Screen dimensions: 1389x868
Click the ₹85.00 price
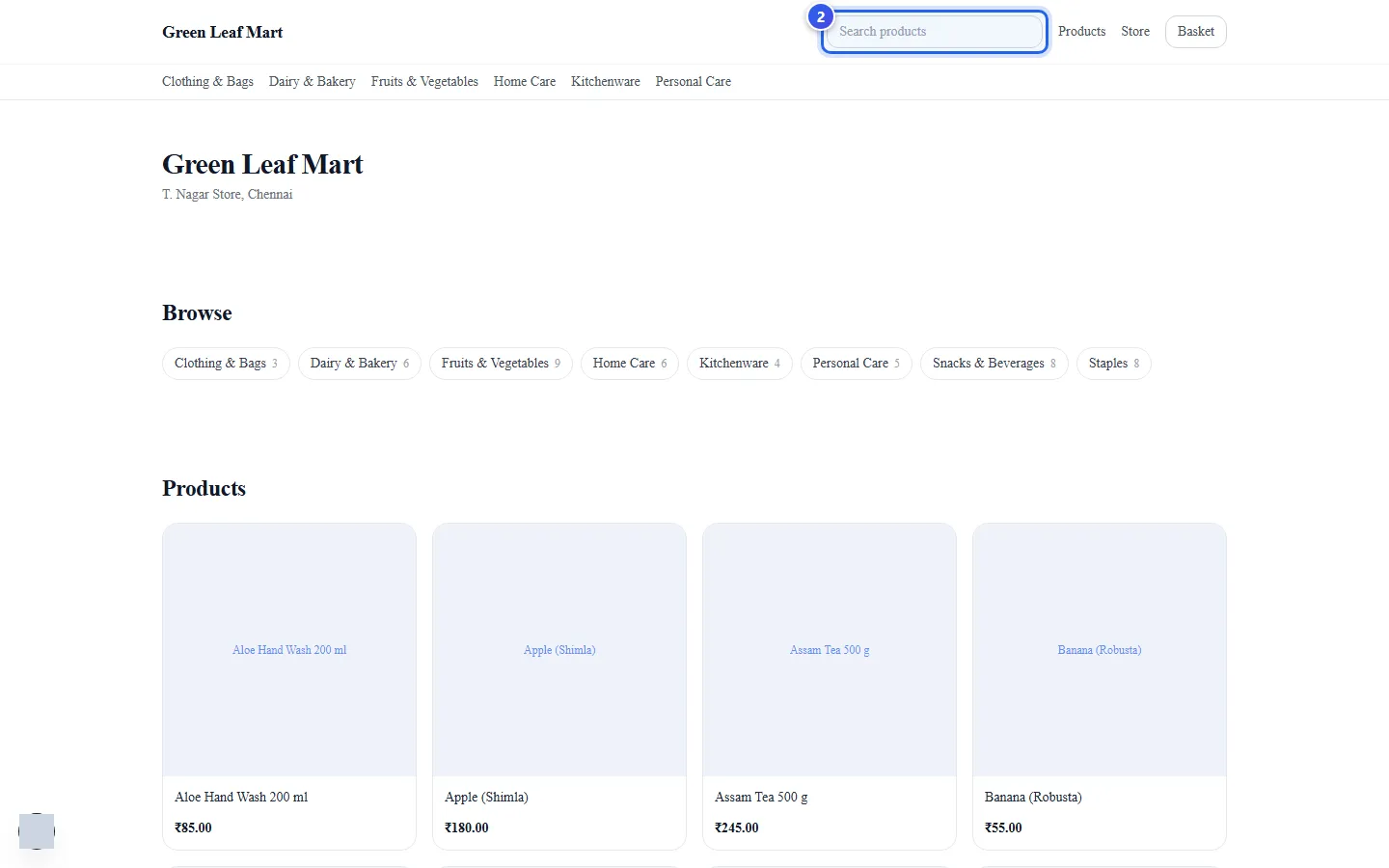pyautogui.click(x=193, y=828)
